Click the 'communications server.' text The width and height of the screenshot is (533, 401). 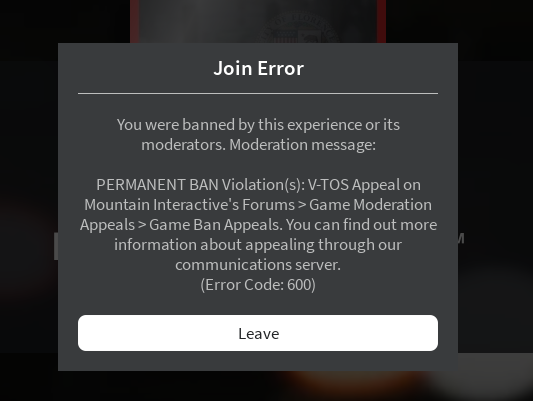(x=258, y=265)
